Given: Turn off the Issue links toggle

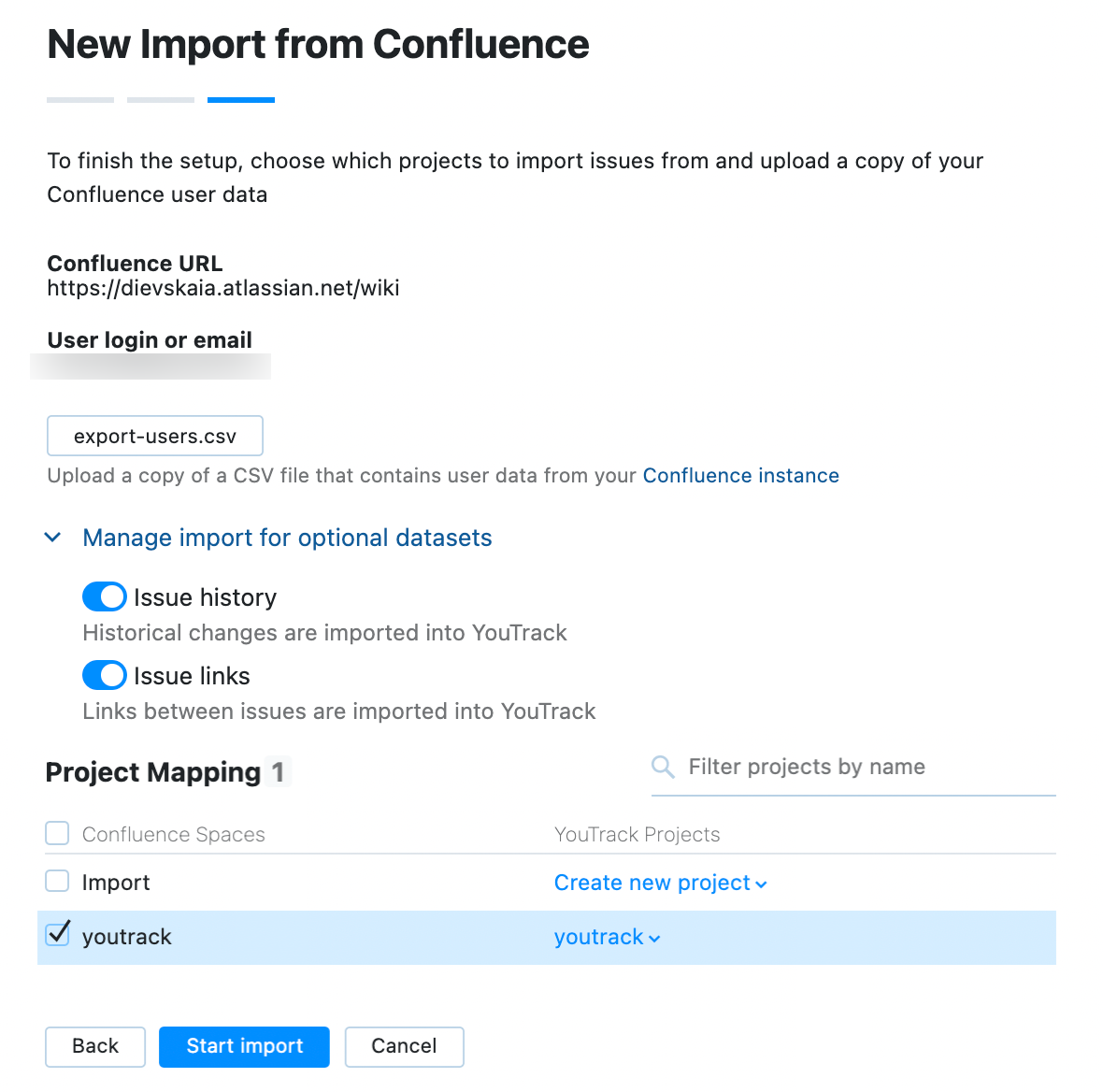Looking at the screenshot, I should point(104,675).
